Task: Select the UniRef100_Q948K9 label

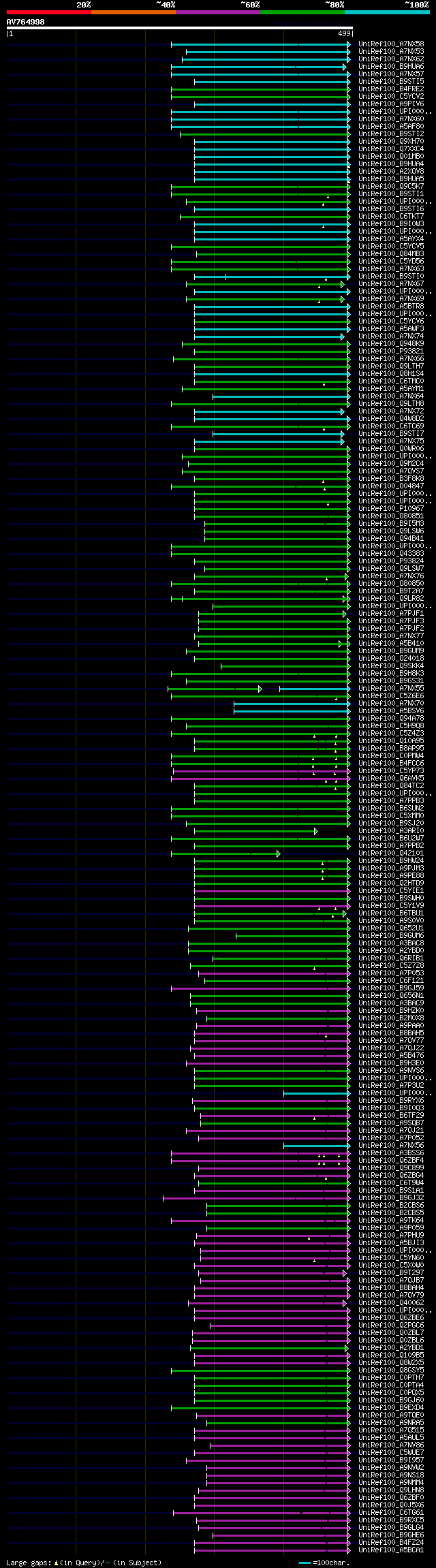Action: [x=391, y=344]
